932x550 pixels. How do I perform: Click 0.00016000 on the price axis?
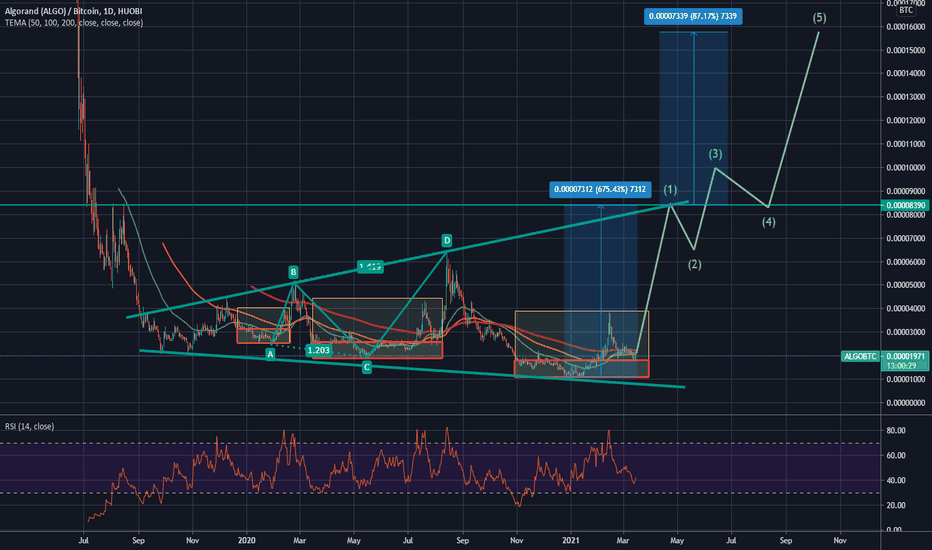point(906,27)
